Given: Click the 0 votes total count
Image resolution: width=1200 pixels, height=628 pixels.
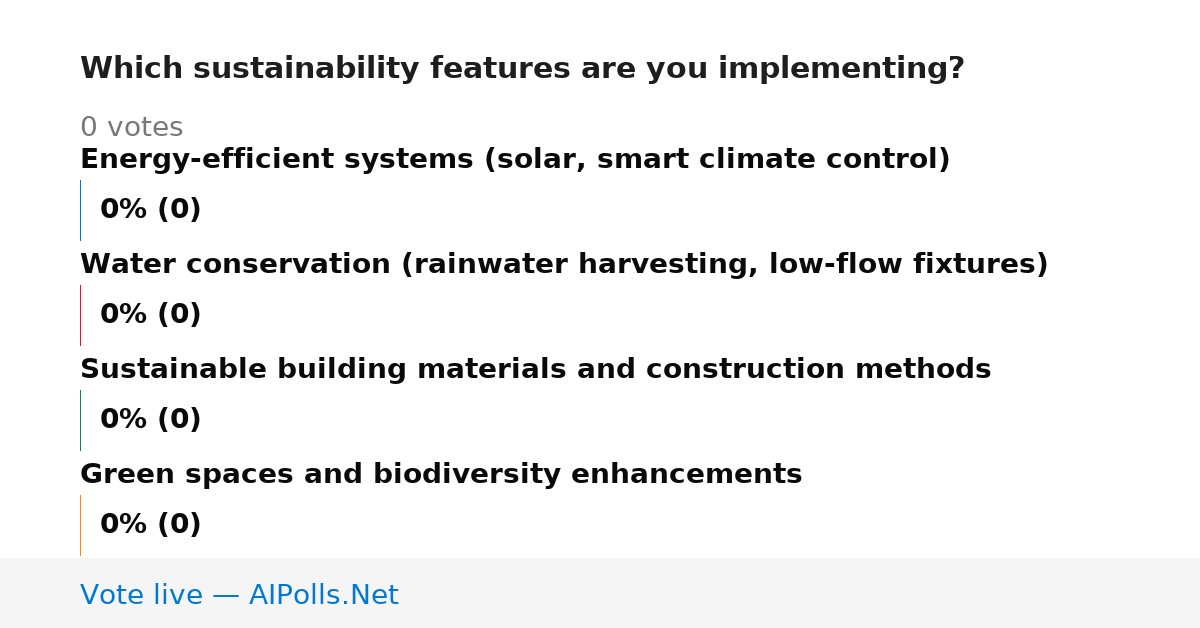Looking at the screenshot, I should 131,128.
